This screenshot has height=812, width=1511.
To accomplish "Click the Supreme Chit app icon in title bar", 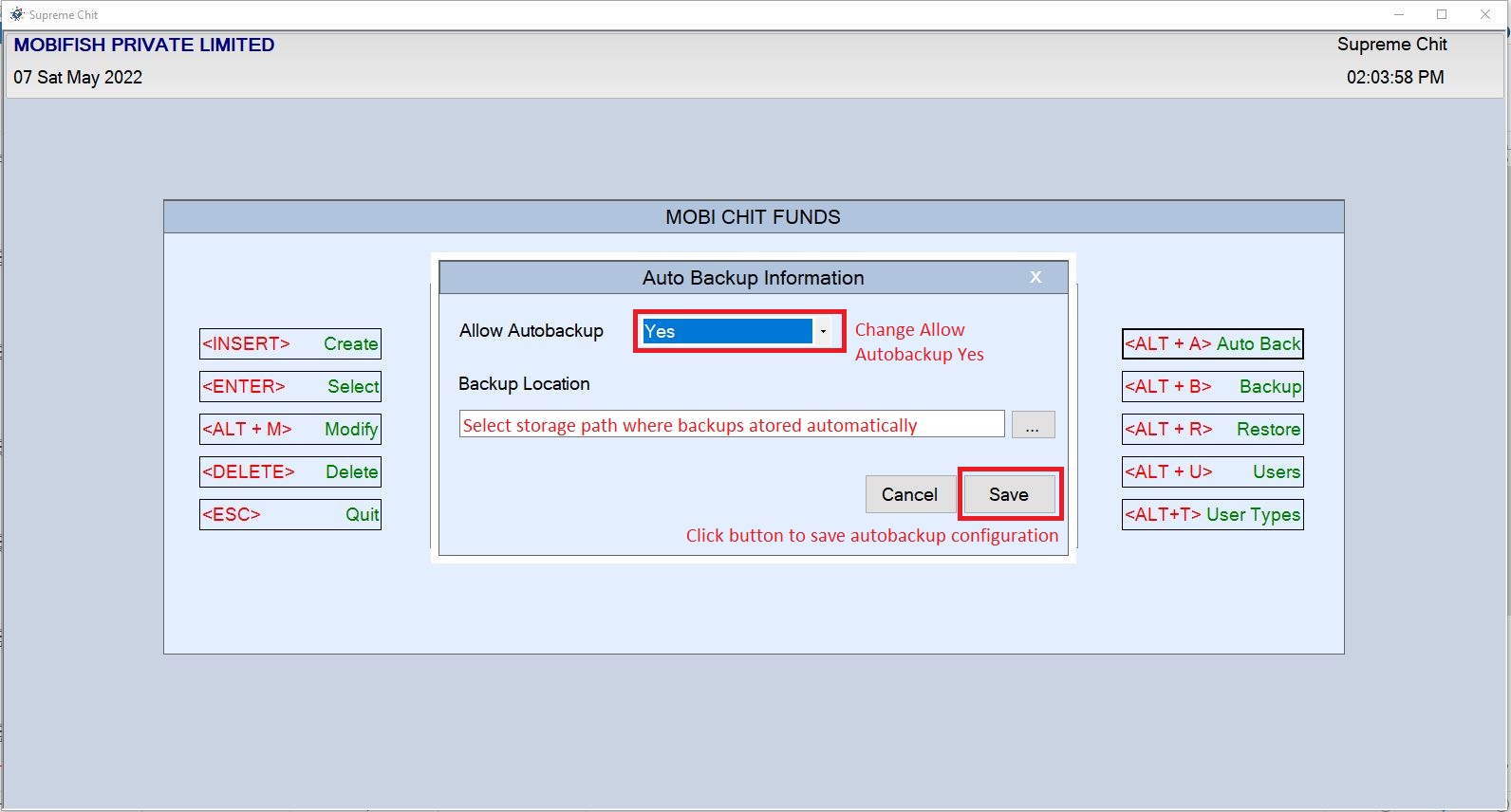I will pyautogui.click(x=16, y=14).
